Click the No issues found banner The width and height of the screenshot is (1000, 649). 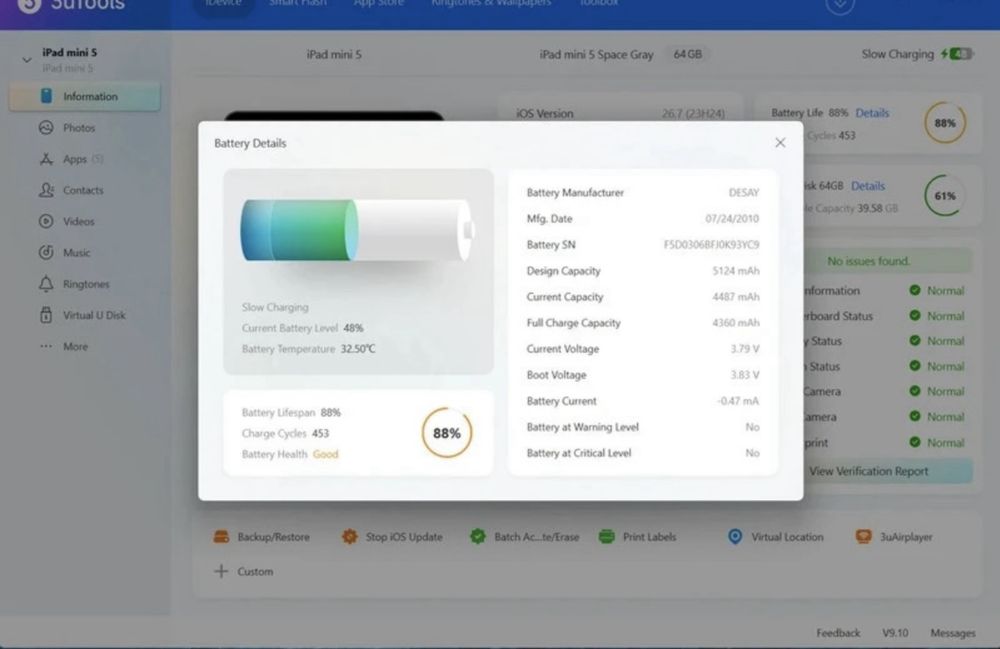pyautogui.click(x=869, y=261)
